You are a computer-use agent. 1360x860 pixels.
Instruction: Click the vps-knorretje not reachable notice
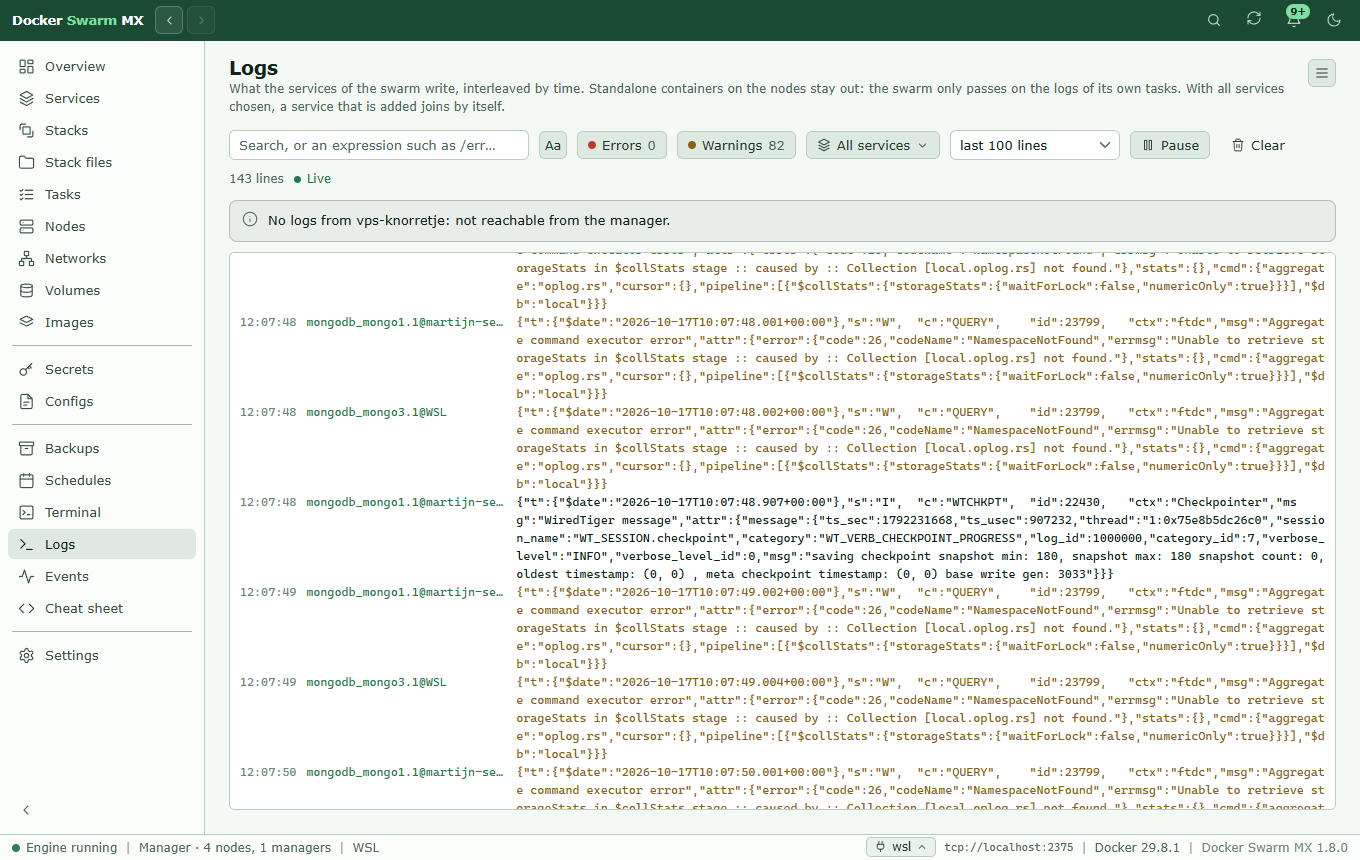[x=782, y=220]
